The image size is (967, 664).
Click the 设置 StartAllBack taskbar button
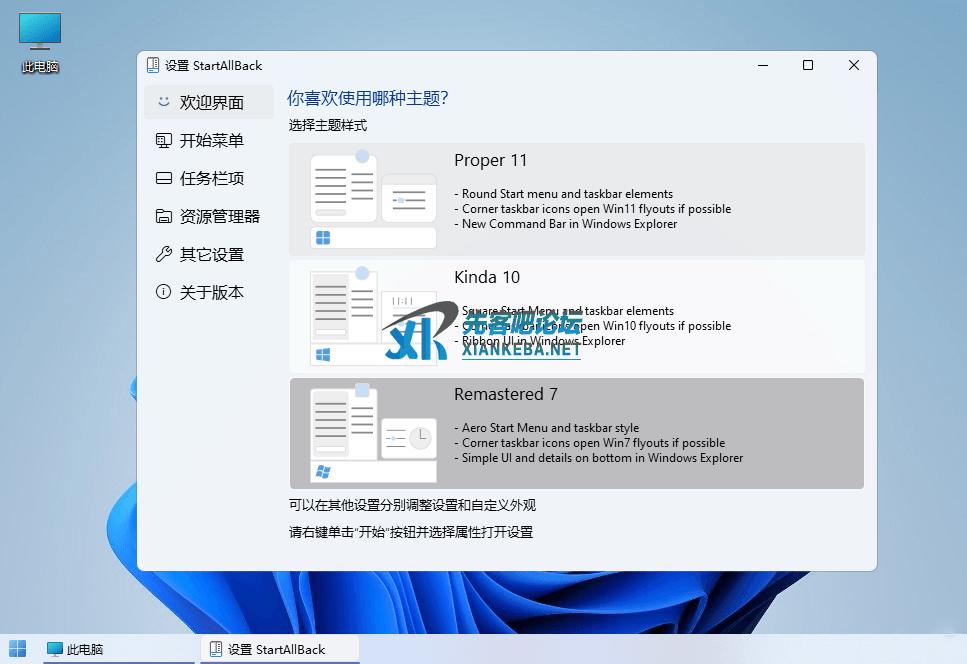click(267, 649)
